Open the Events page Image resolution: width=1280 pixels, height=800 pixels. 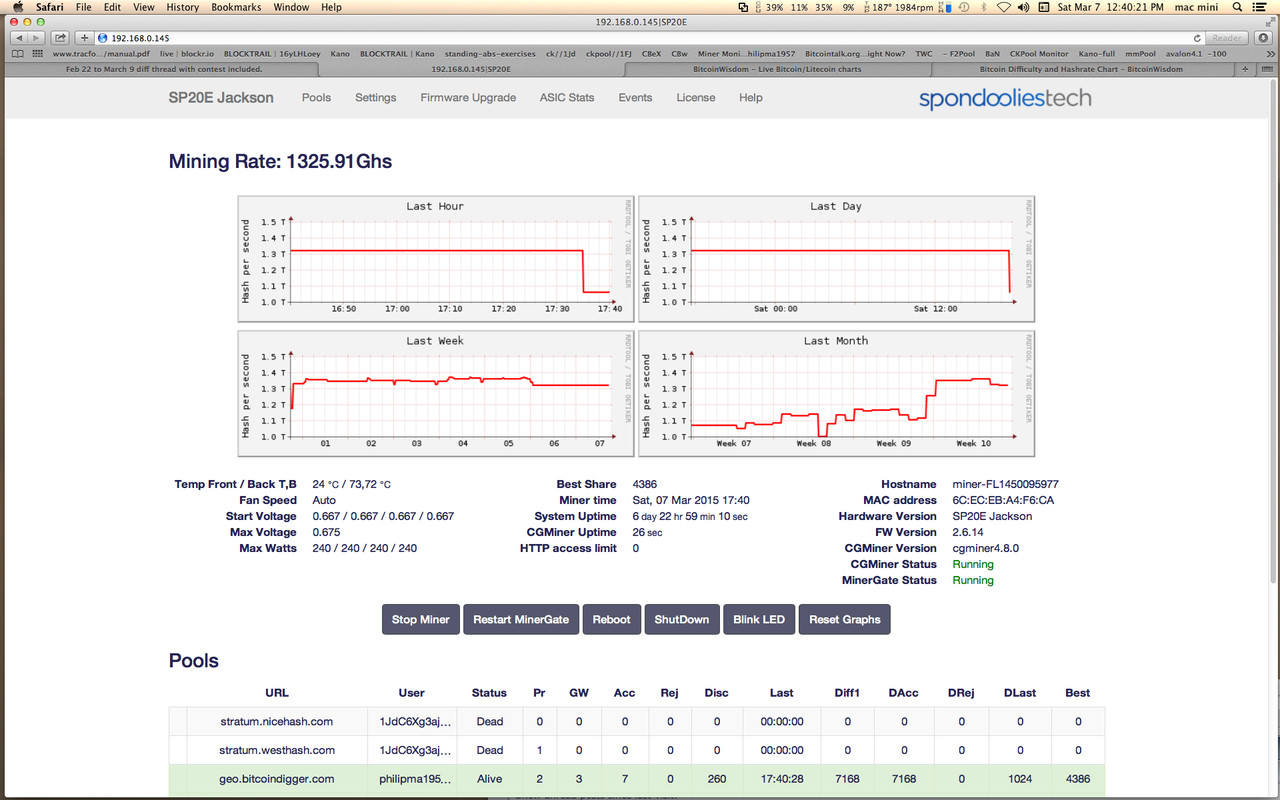[635, 98]
